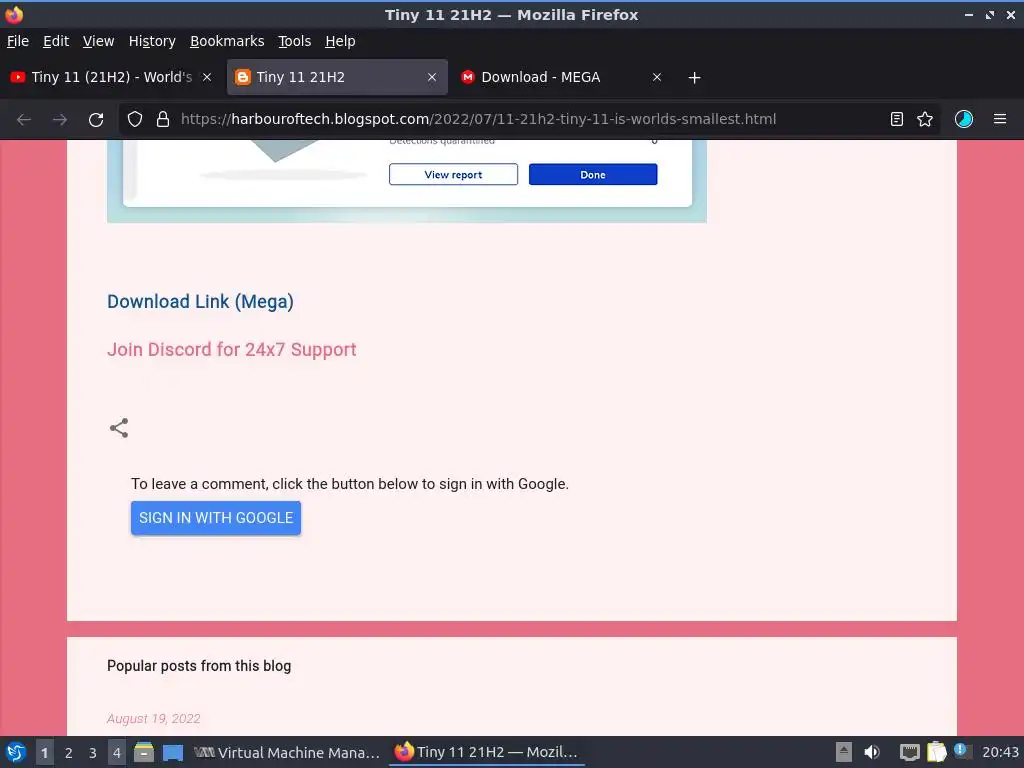
Task: Click the Firefox logo in the title bar
Action: tap(14, 14)
